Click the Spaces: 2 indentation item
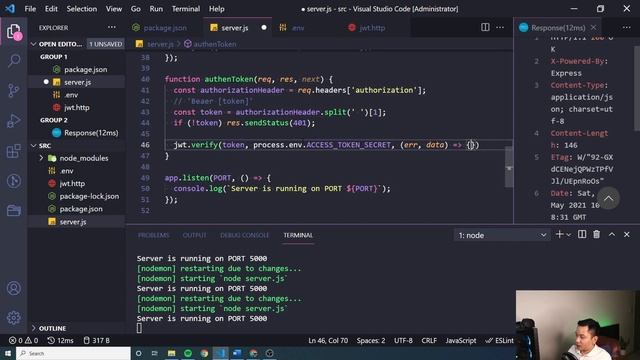640x360 pixels. [x=371, y=340]
